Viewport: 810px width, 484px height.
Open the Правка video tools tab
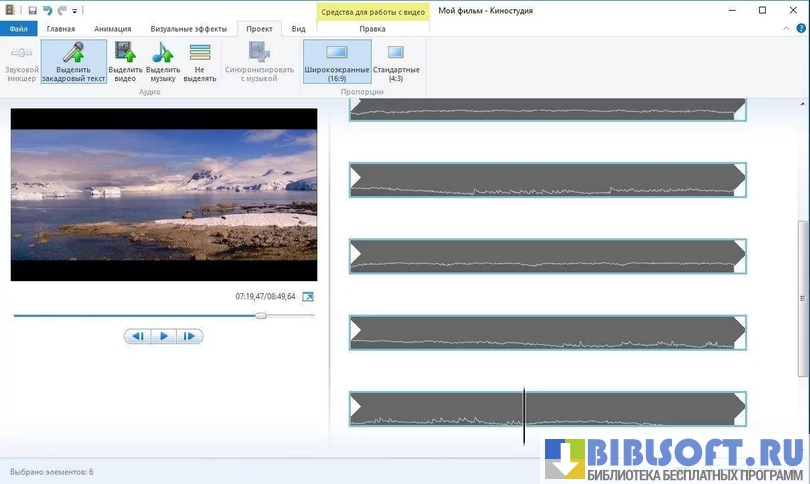pos(372,29)
